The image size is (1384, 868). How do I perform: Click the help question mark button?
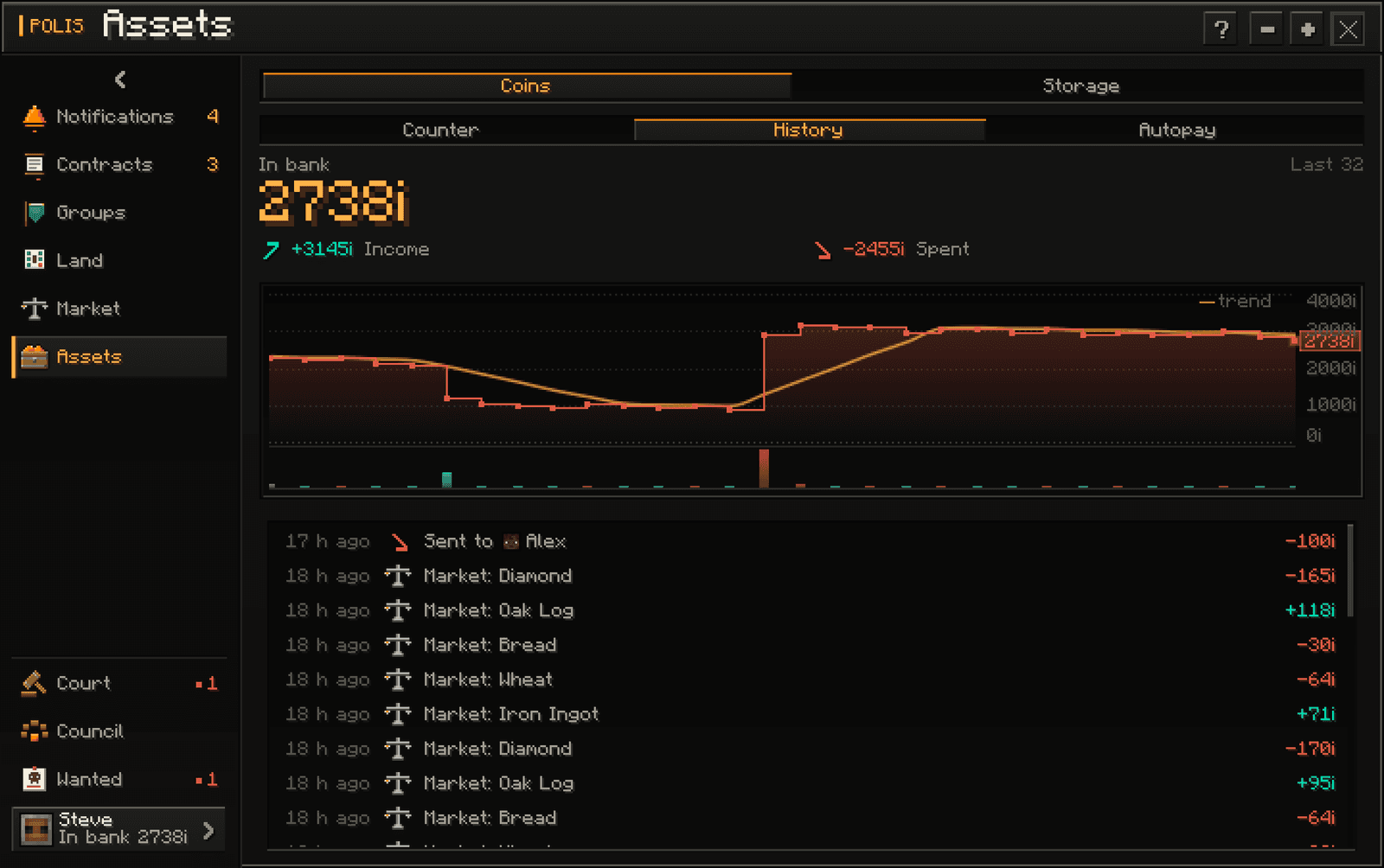[x=1221, y=29]
